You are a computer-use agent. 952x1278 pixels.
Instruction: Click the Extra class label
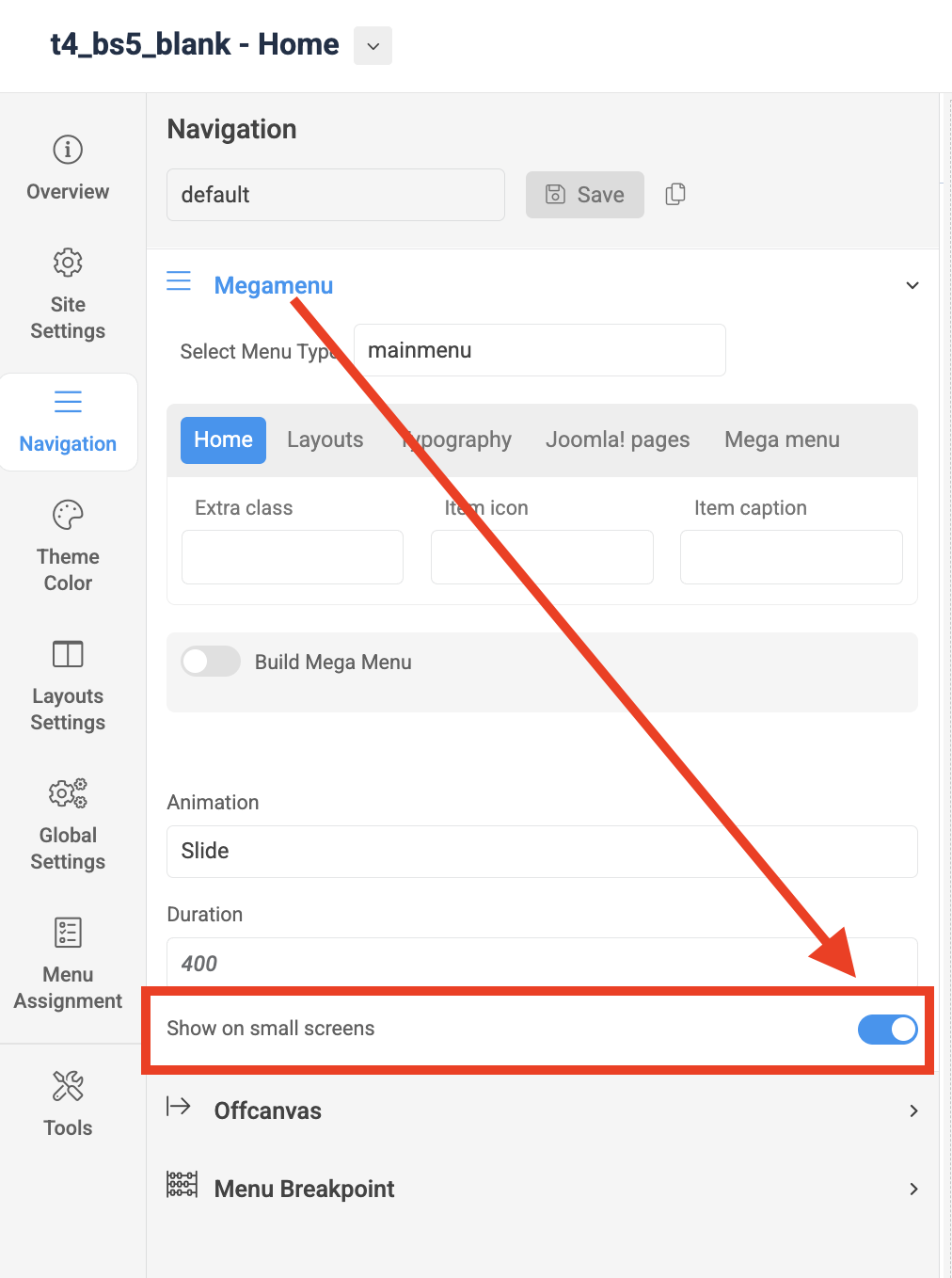244,507
